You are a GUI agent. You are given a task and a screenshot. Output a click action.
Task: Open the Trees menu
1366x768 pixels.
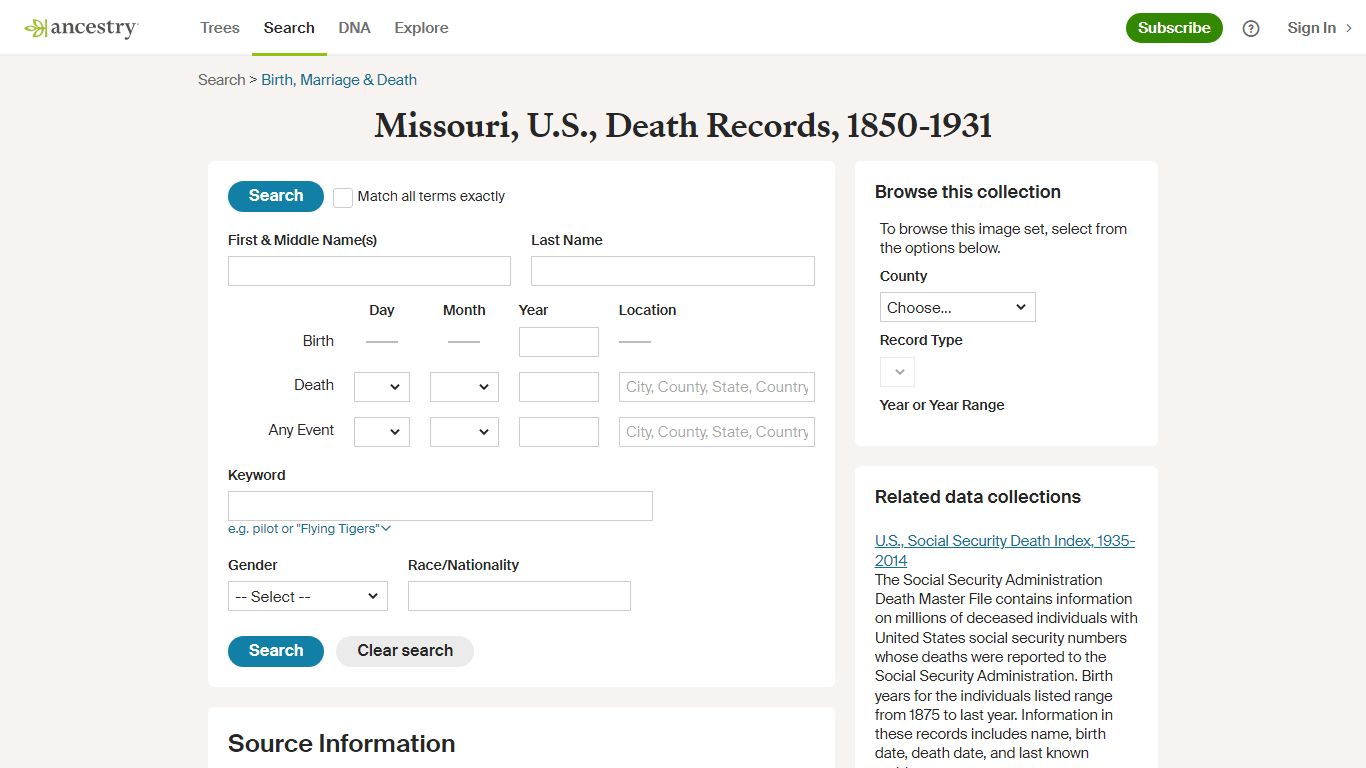coord(220,28)
